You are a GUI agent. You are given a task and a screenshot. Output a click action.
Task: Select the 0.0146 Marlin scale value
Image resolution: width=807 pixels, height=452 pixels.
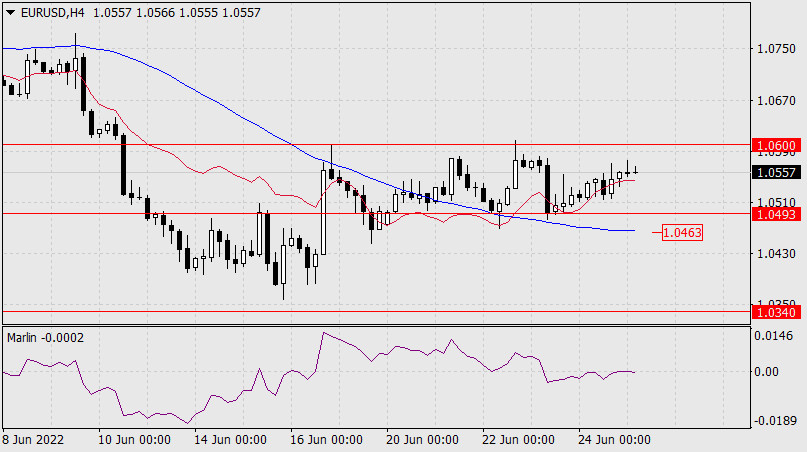(774, 336)
